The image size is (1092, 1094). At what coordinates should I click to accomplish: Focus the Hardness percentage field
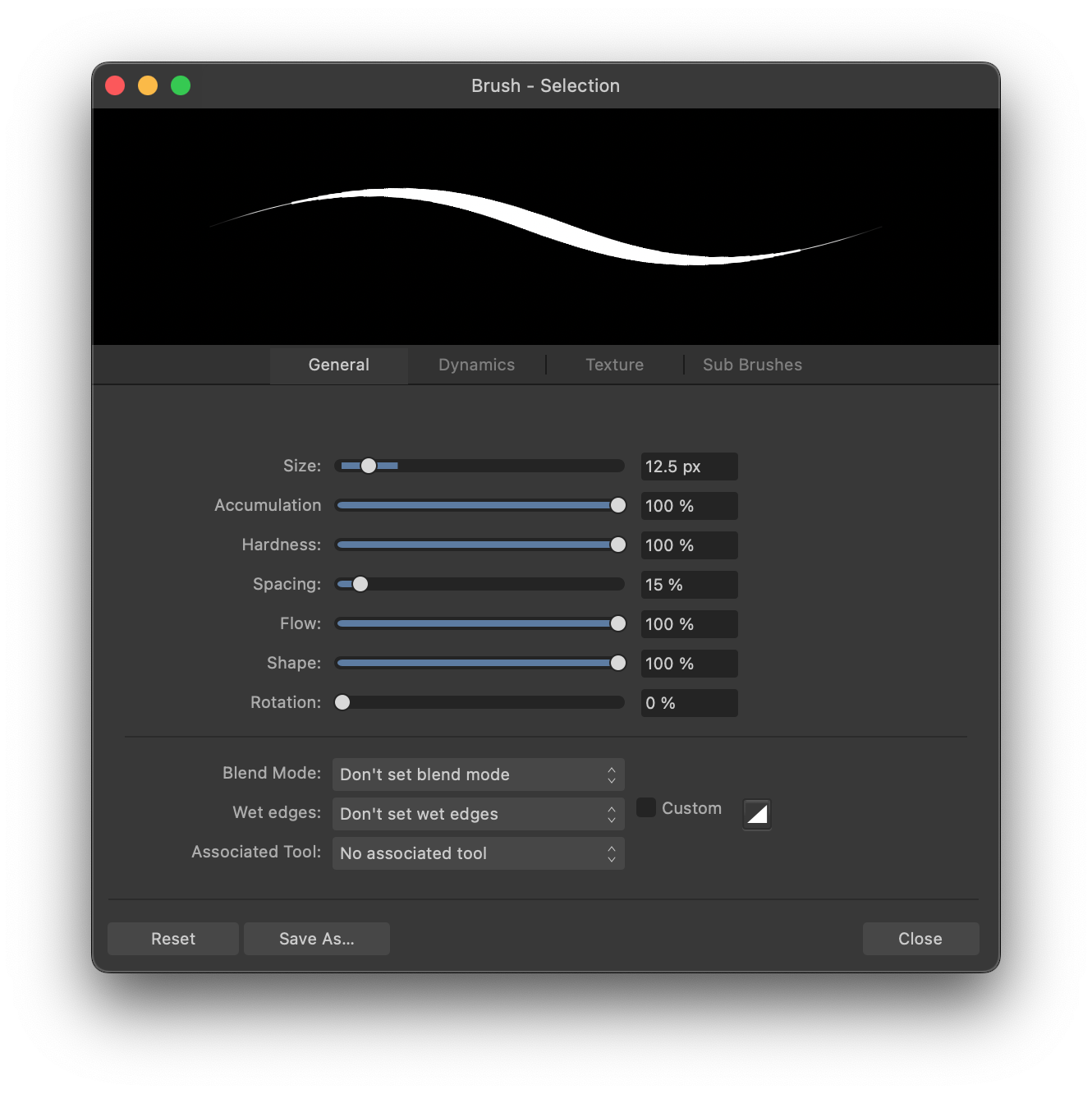pyautogui.click(x=689, y=545)
